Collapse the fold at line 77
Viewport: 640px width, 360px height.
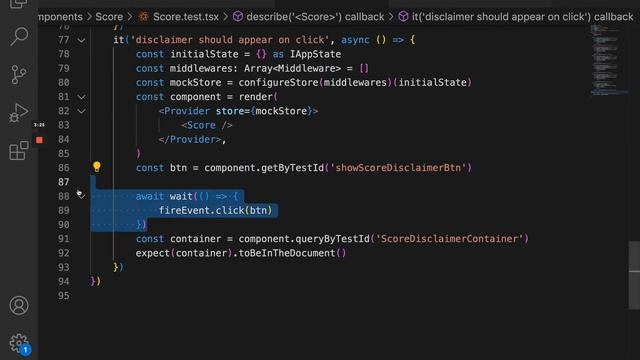81,40
